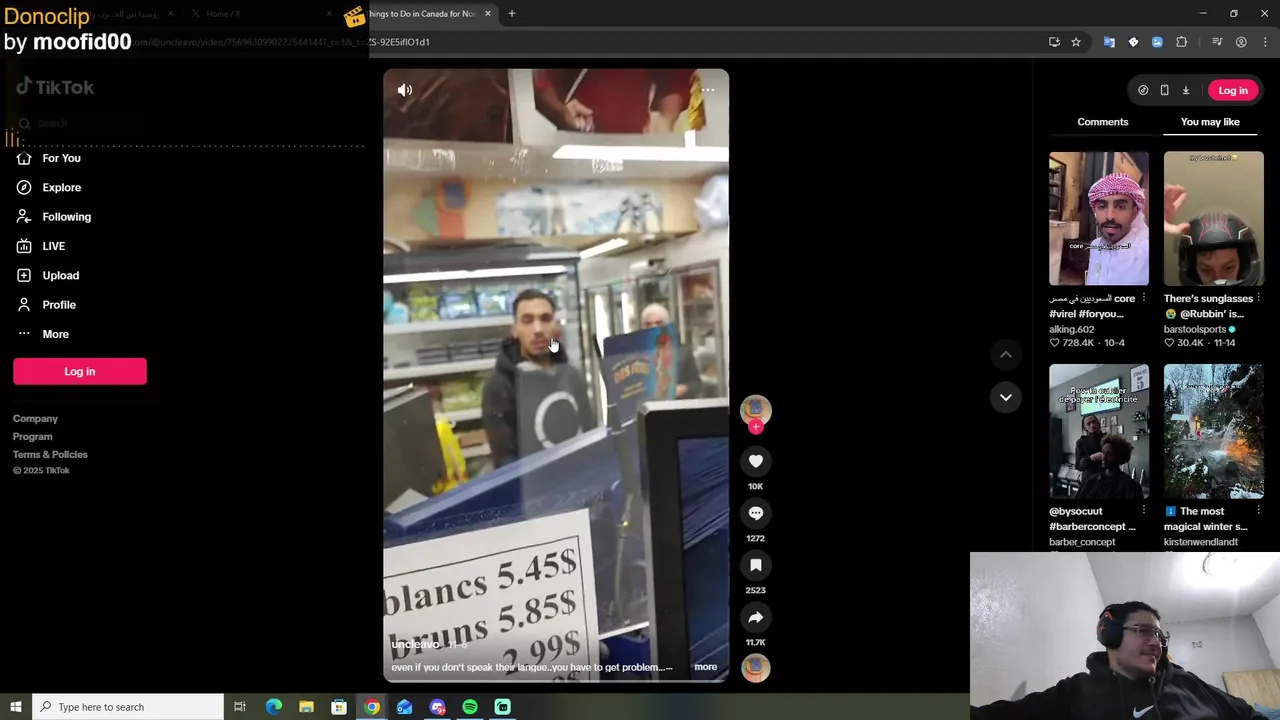Image resolution: width=1280 pixels, height=720 pixels.
Task: Close the 'Things to Do in Canada' tab
Action: point(487,13)
